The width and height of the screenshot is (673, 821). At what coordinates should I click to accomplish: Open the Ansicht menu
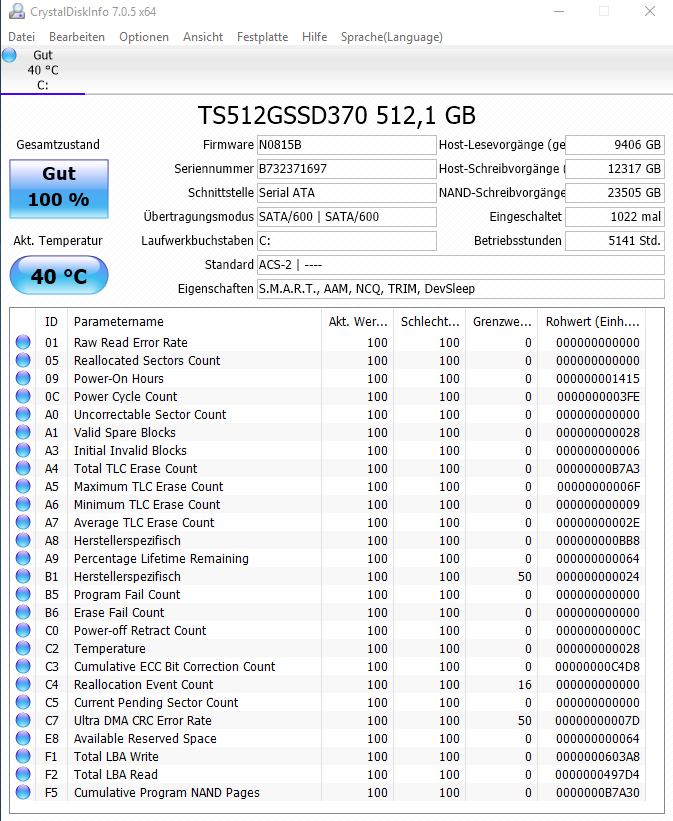pyautogui.click(x=203, y=37)
